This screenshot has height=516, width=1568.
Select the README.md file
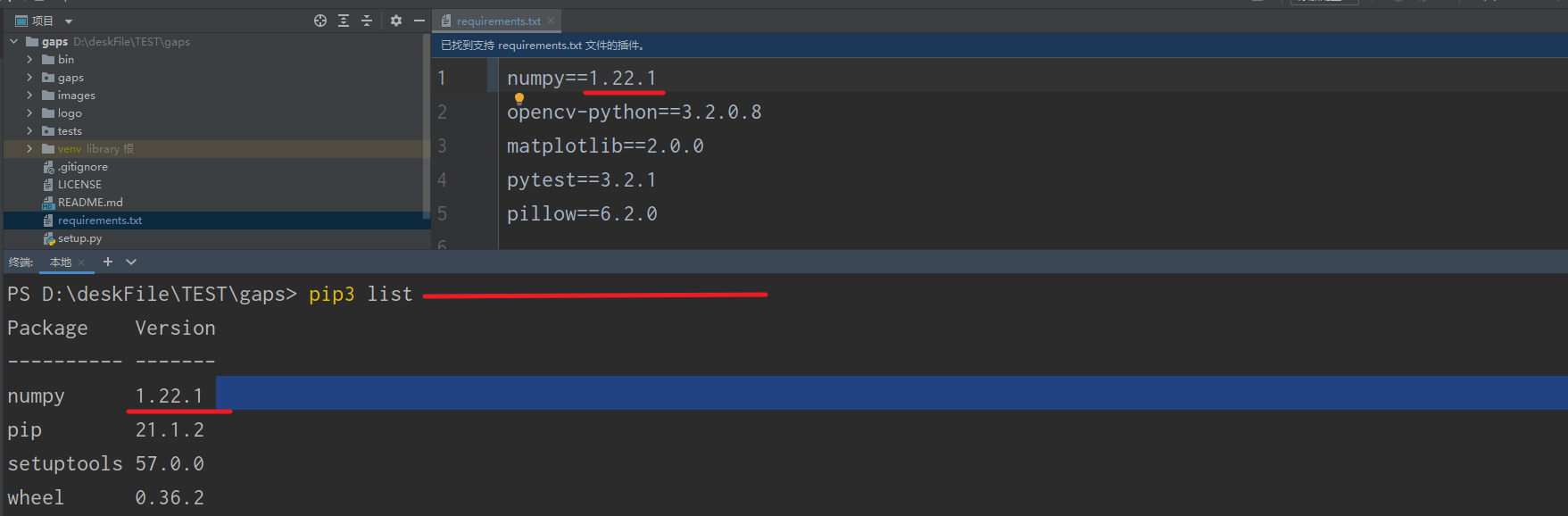90,203
